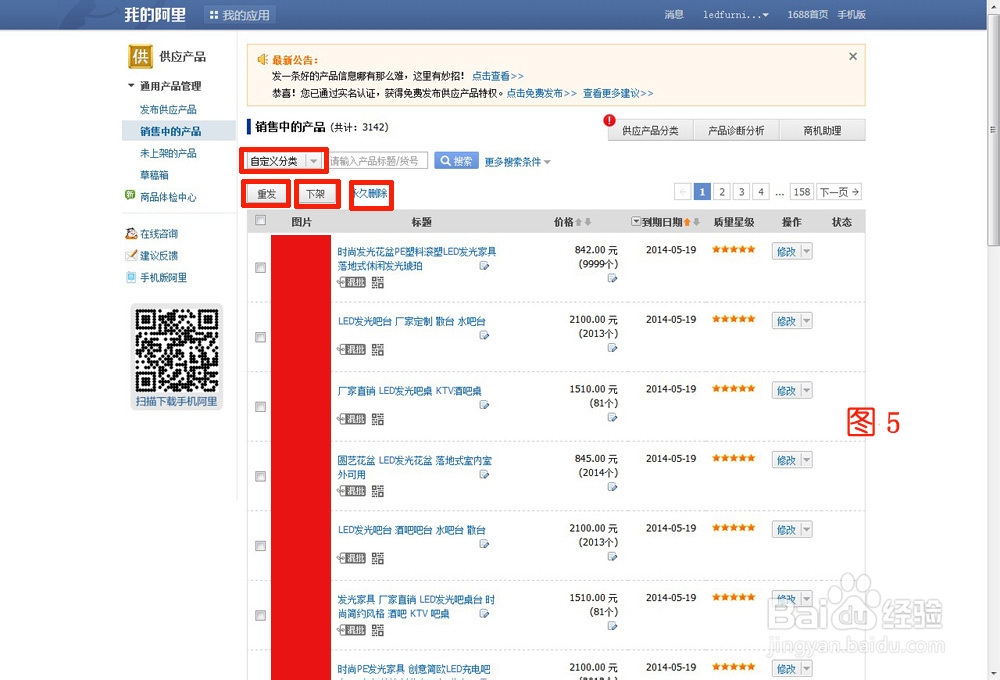Go to page 2 of results

pos(722,191)
